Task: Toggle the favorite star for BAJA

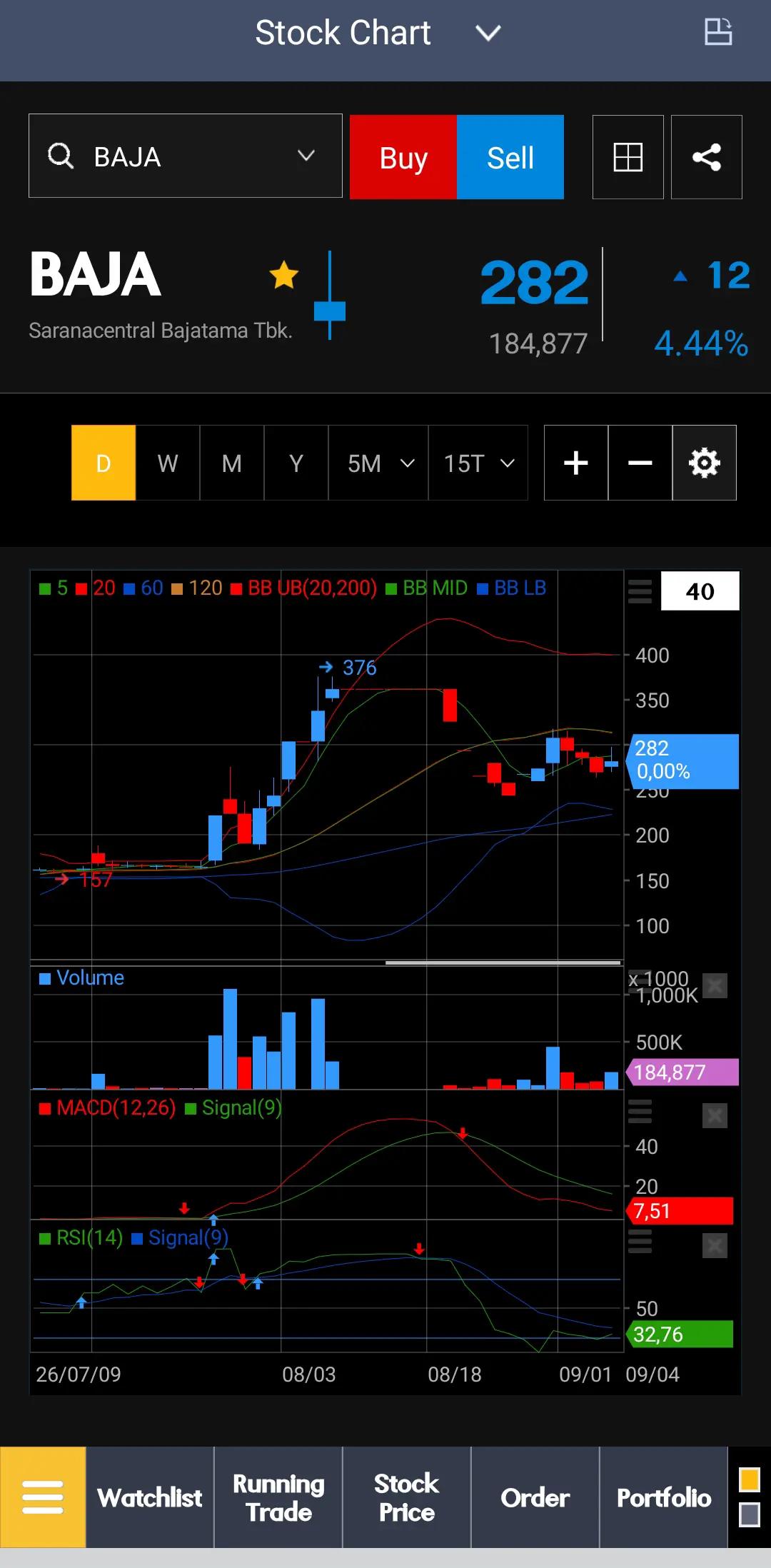Action: [283, 275]
